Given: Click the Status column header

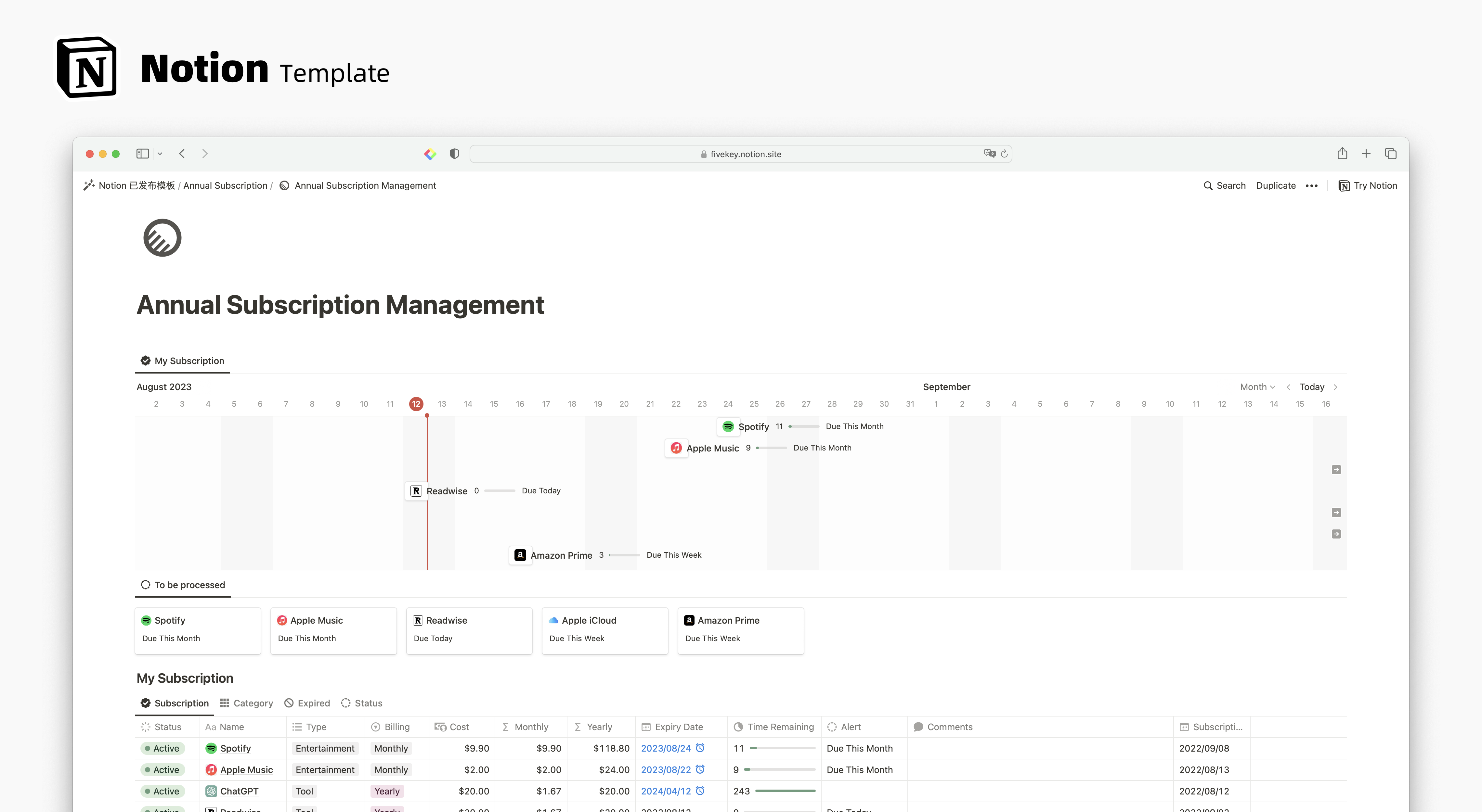Looking at the screenshot, I should click(167, 727).
